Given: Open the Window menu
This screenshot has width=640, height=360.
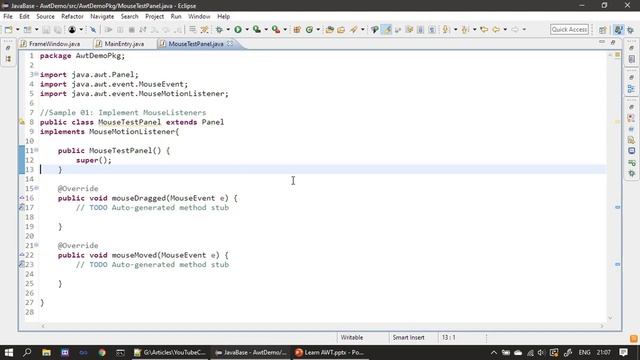Looking at the screenshot, I should click(199, 16).
